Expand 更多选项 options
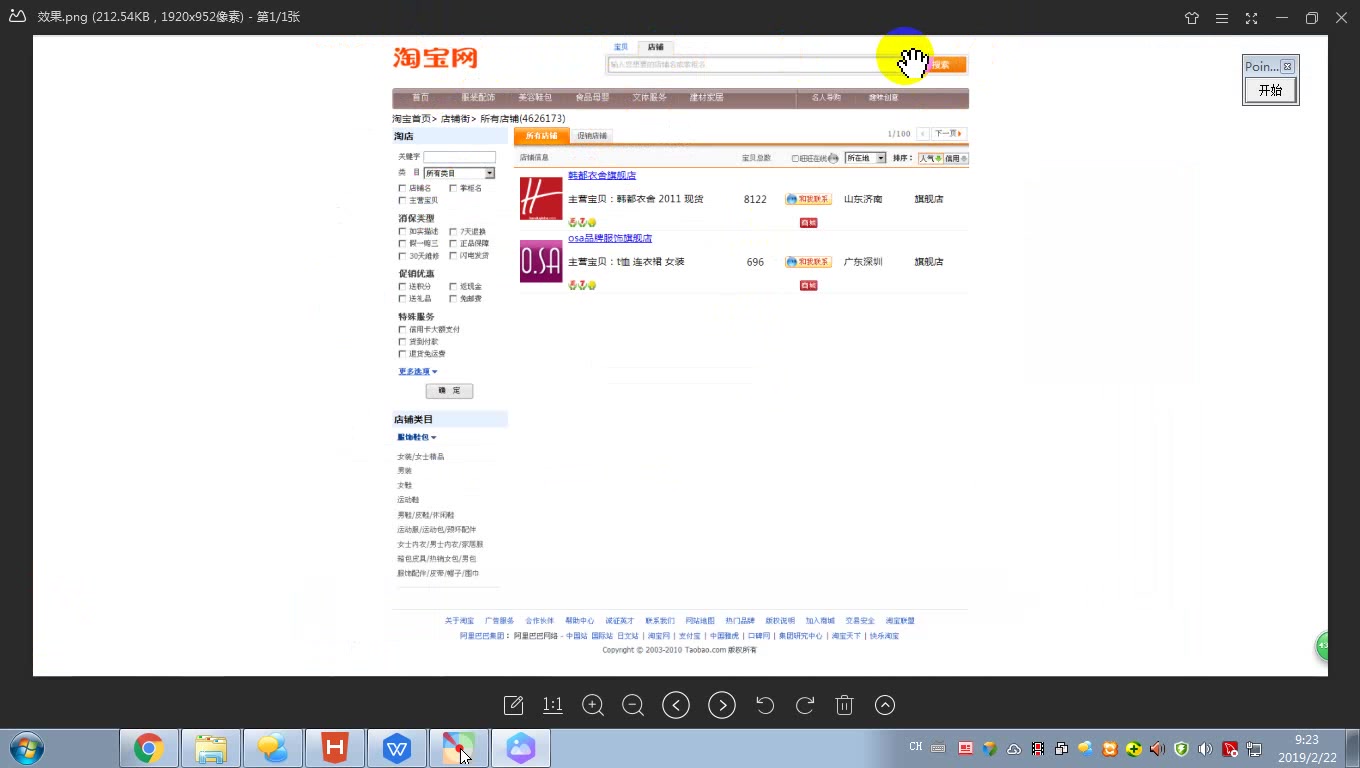 point(418,371)
